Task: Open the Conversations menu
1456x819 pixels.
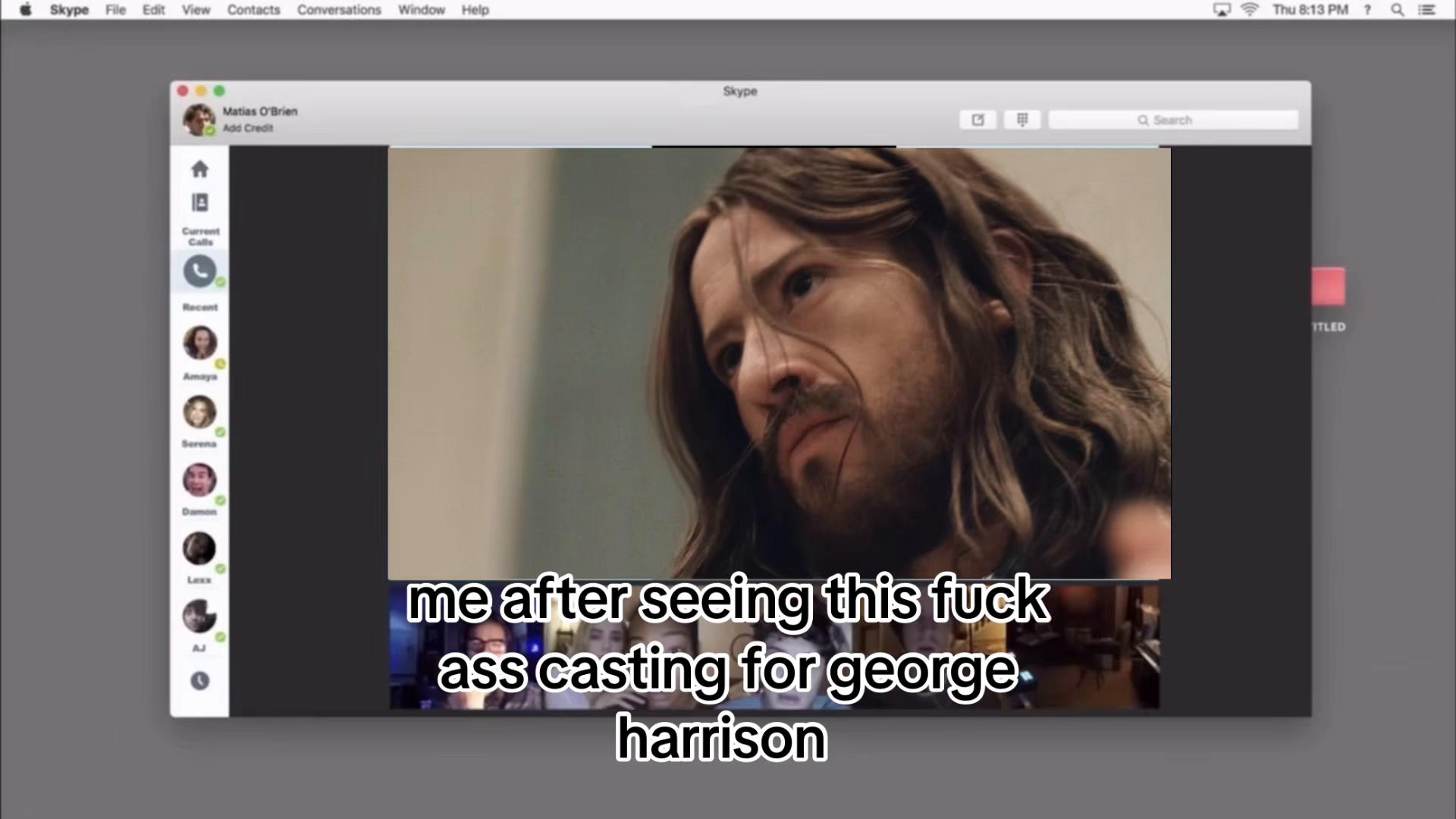Action: (339, 10)
